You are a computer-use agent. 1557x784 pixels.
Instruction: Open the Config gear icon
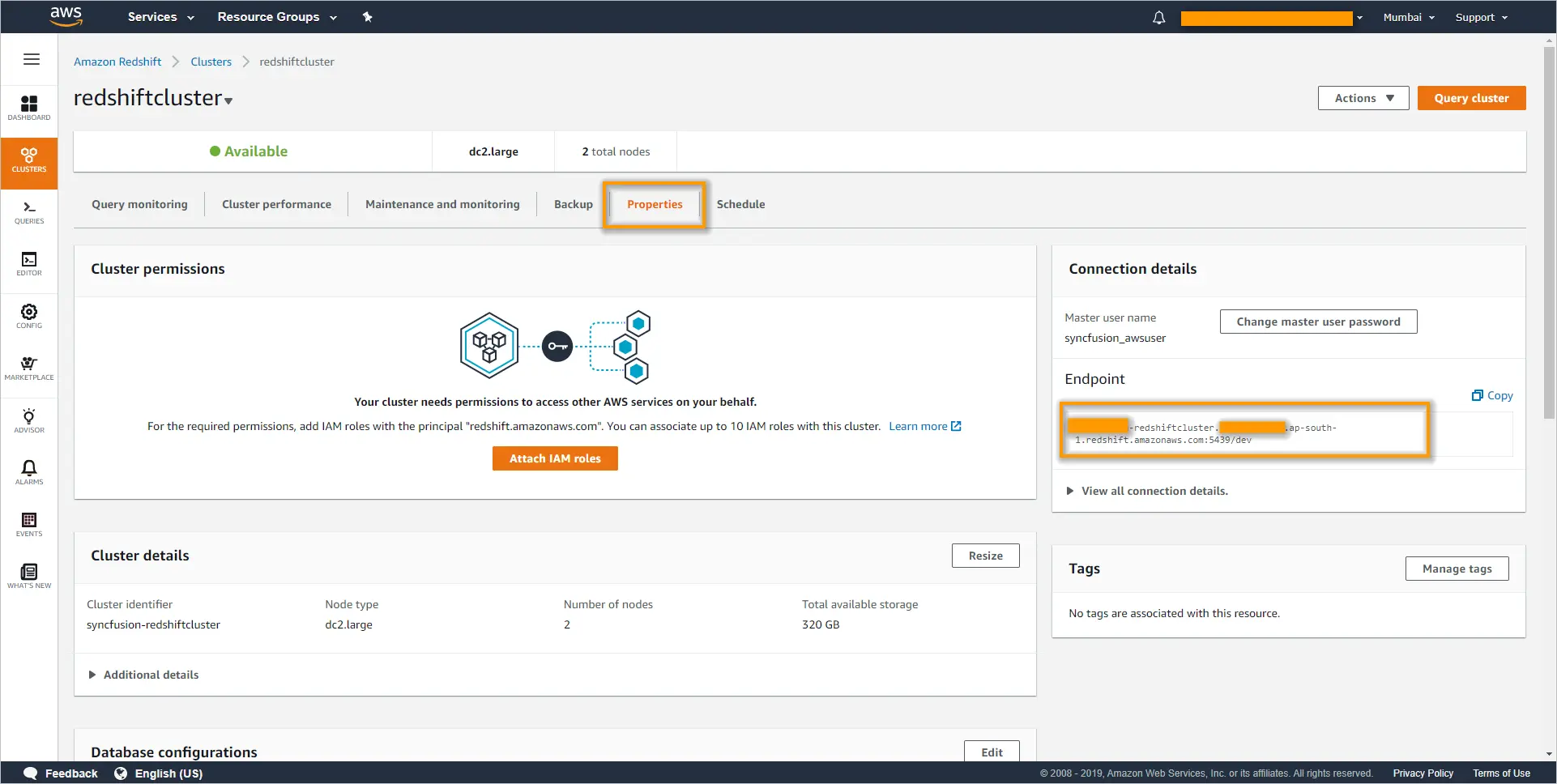tap(29, 315)
